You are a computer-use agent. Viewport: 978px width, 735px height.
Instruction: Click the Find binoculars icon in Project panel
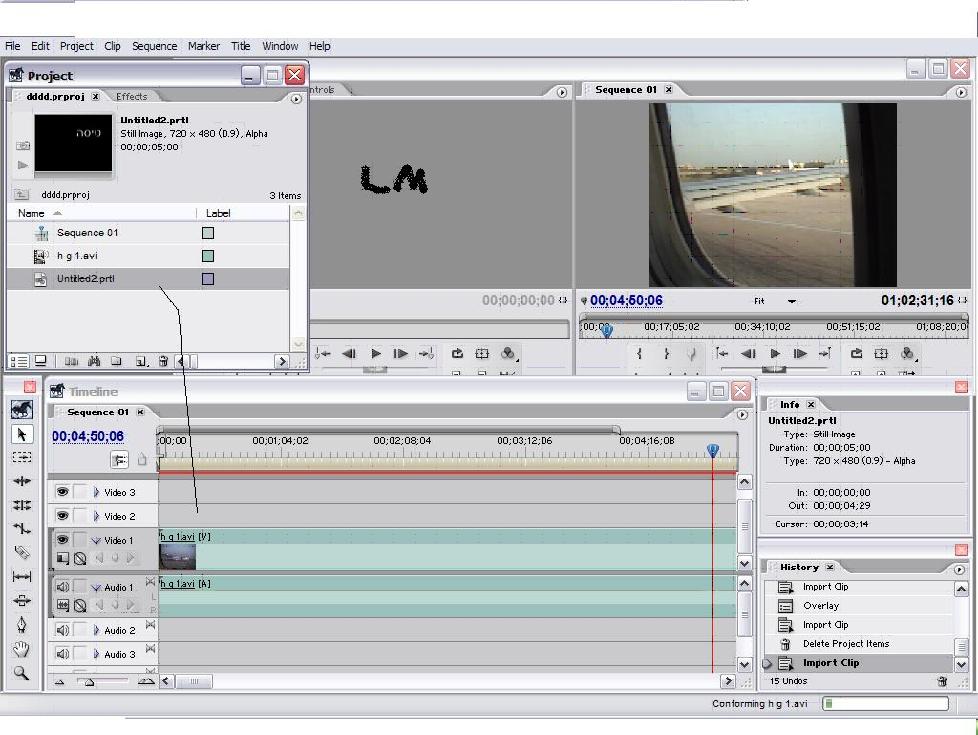(x=94, y=361)
